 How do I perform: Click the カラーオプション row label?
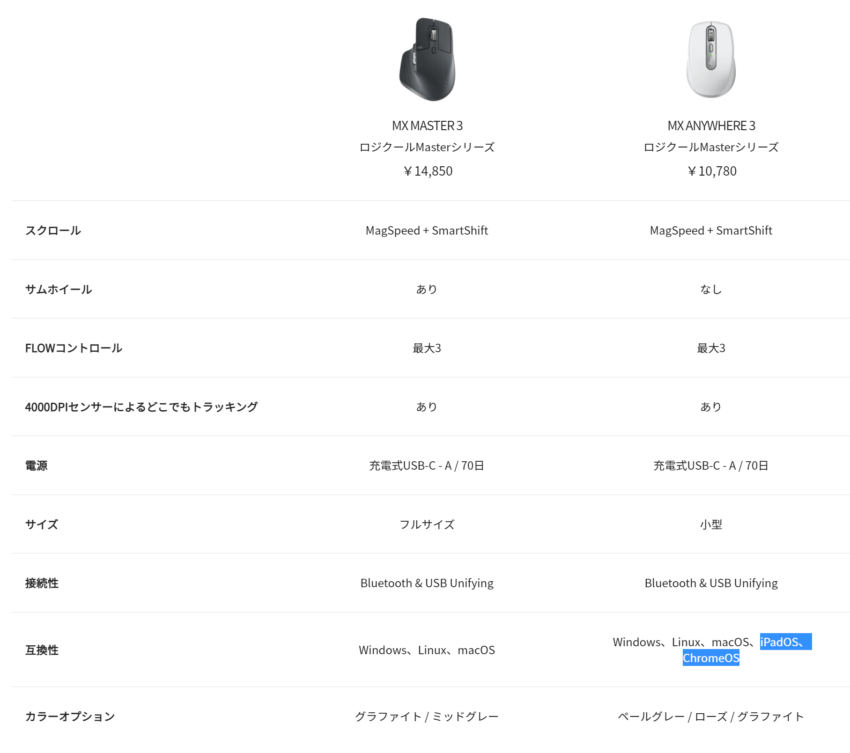pos(70,717)
